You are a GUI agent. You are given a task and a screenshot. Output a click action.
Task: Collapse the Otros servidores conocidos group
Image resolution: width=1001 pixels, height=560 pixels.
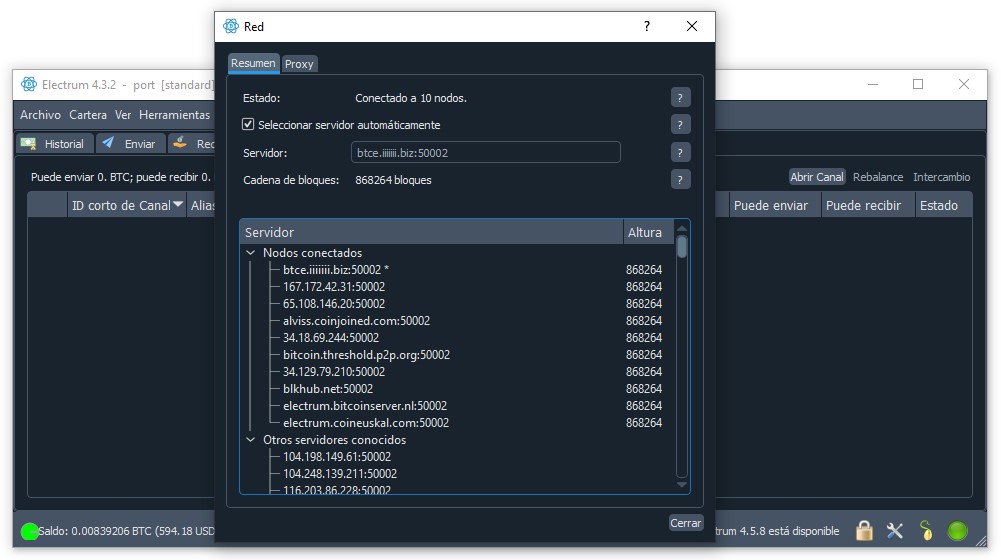click(x=251, y=440)
